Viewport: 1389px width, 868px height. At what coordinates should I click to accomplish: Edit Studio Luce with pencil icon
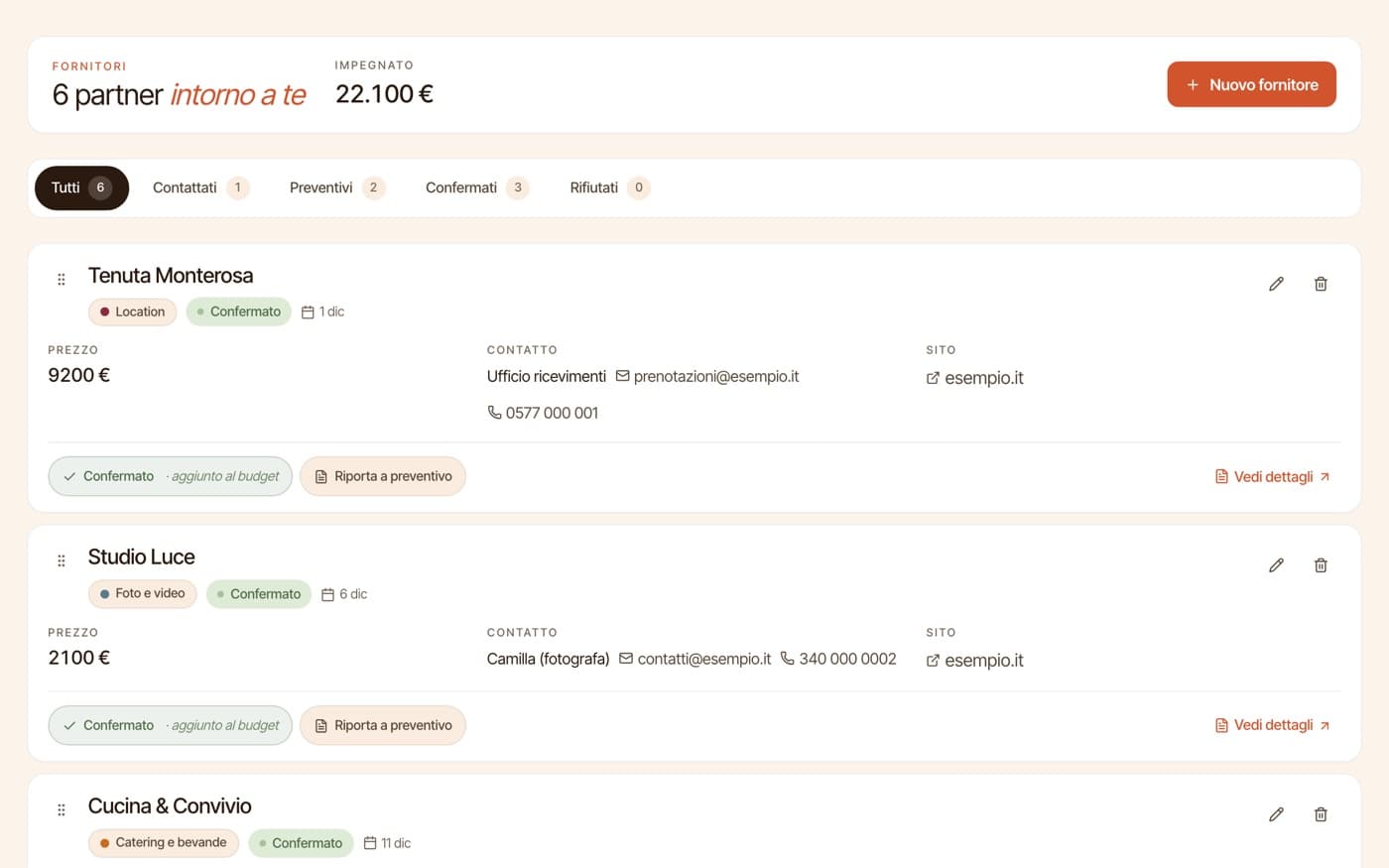coord(1276,565)
